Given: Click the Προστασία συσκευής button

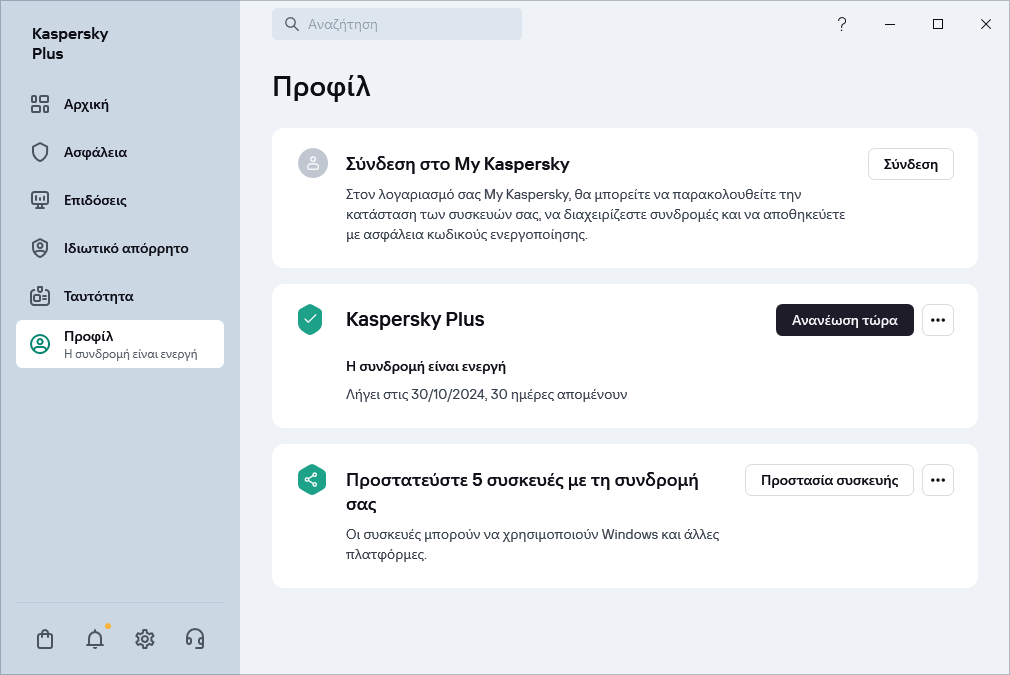Looking at the screenshot, I should click(x=829, y=480).
